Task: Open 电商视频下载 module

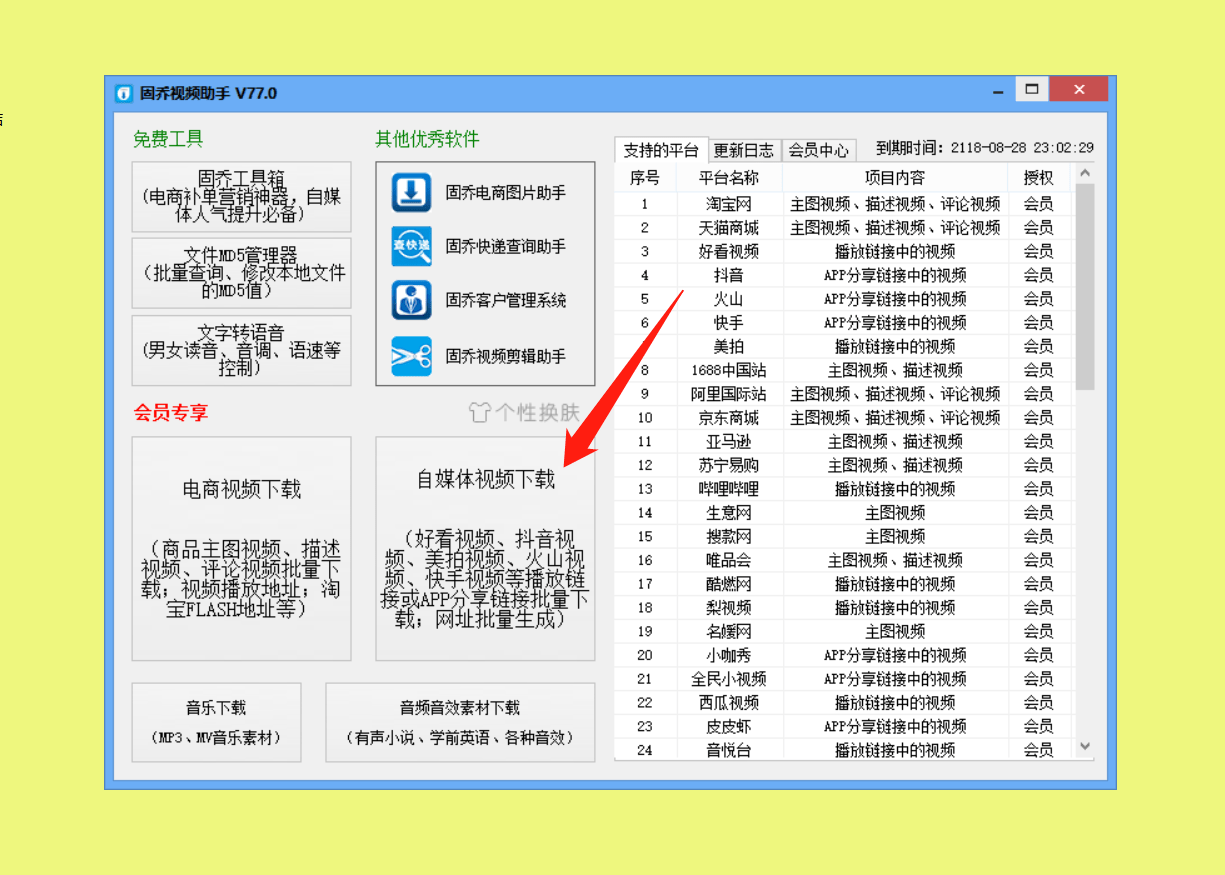Action: click(241, 548)
